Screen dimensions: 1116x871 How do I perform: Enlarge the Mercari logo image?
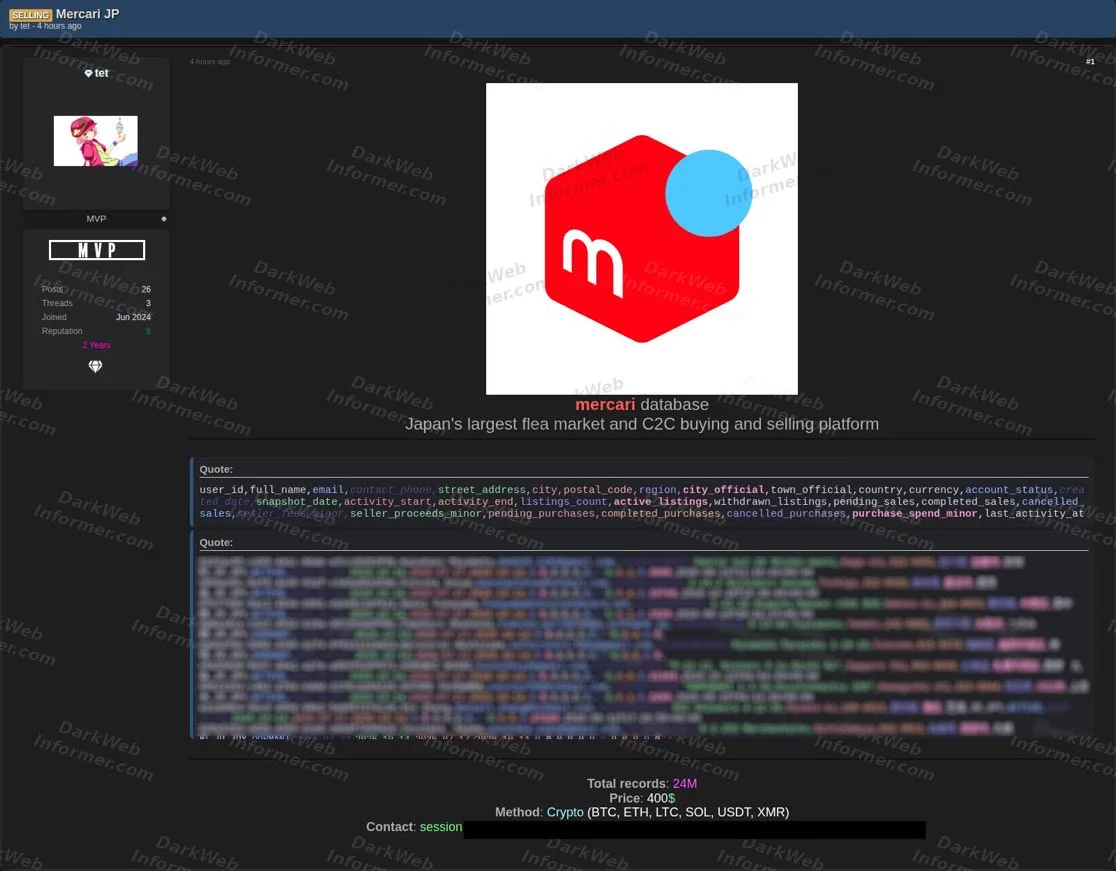(x=641, y=238)
